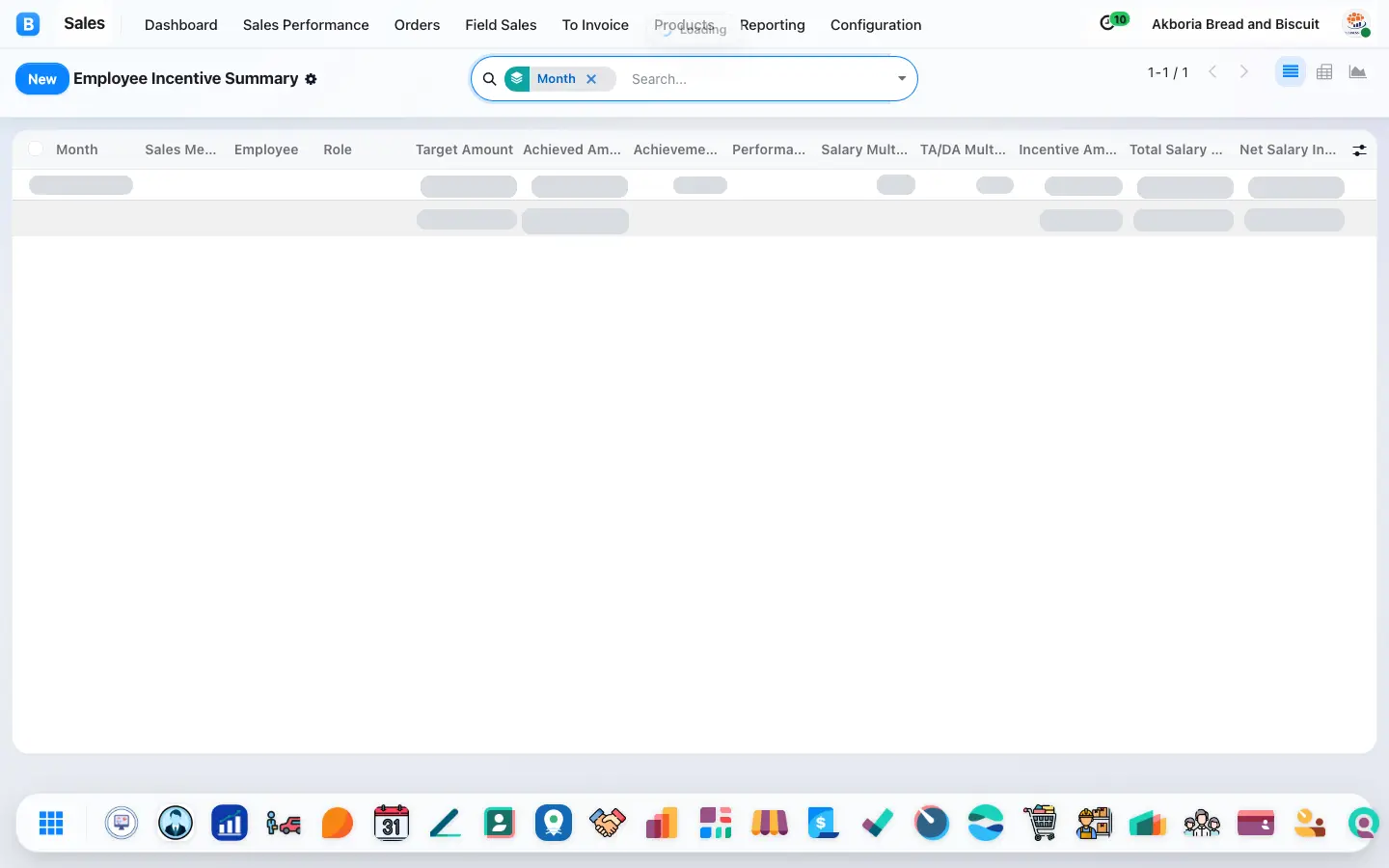Go to the next page of records
Screen dimensions: 1389x868
(x=1244, y=72)
